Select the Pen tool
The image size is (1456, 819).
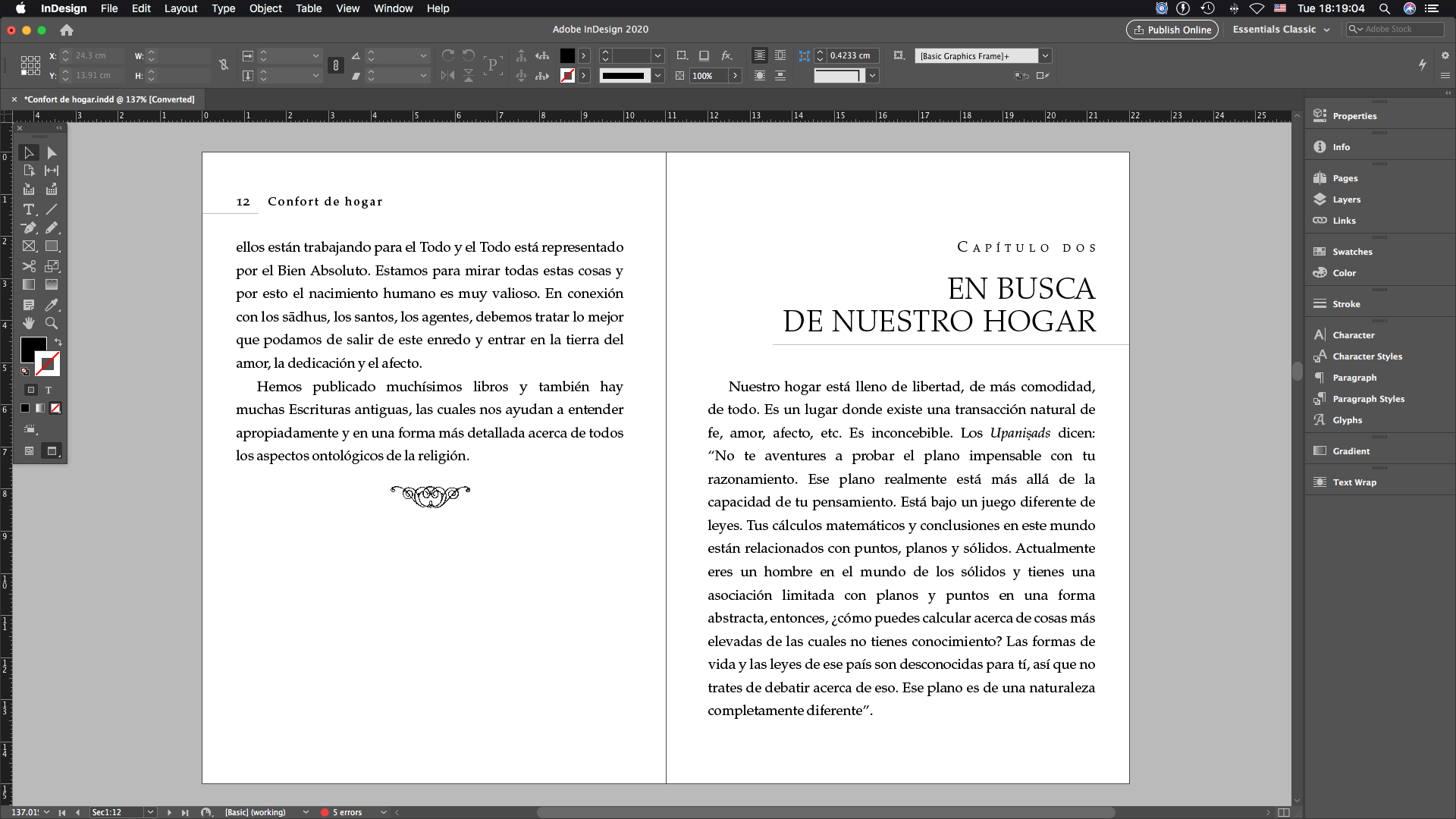tap(29, 227)
